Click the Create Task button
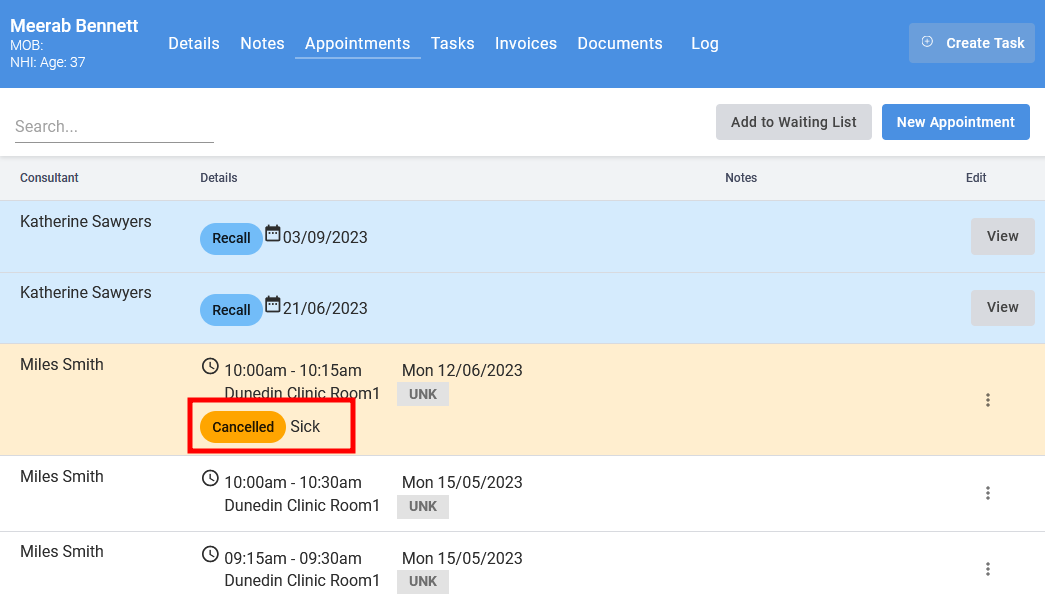Viewport: 1045px width, 605px height. point(971,43)
